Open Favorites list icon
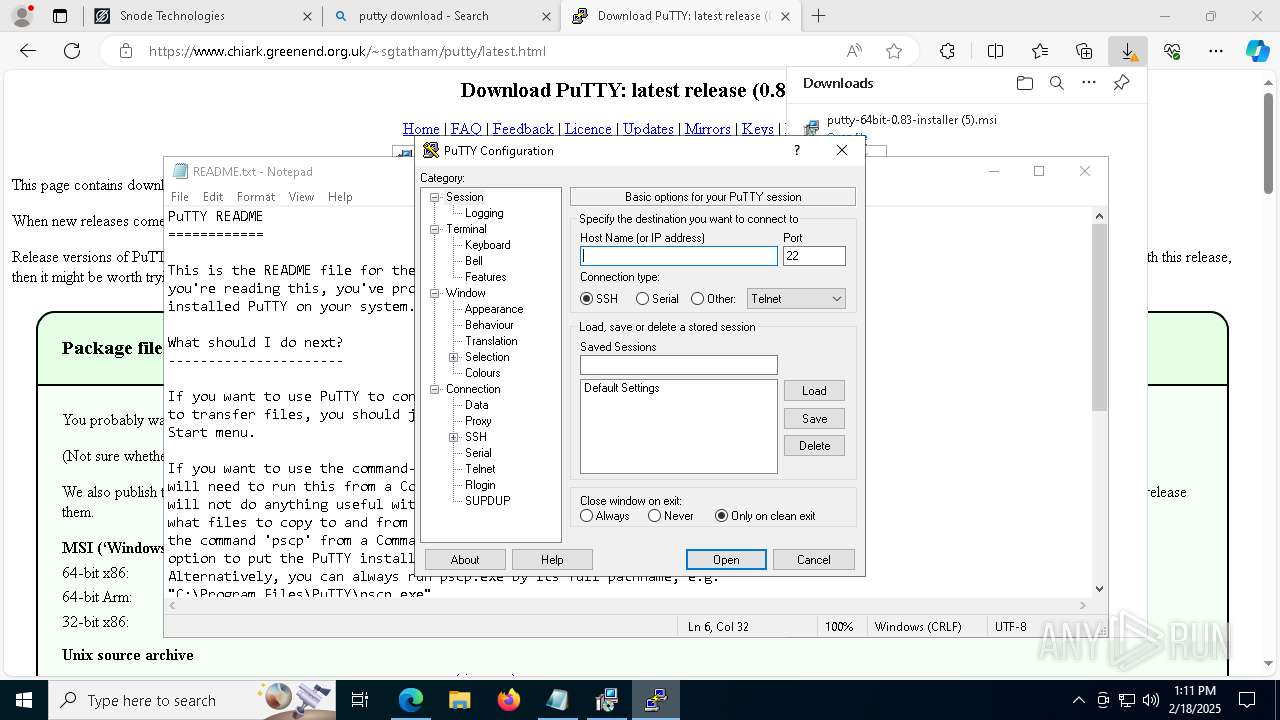The width and height of the screenshot is (1280, 720). click(1040, 51)
